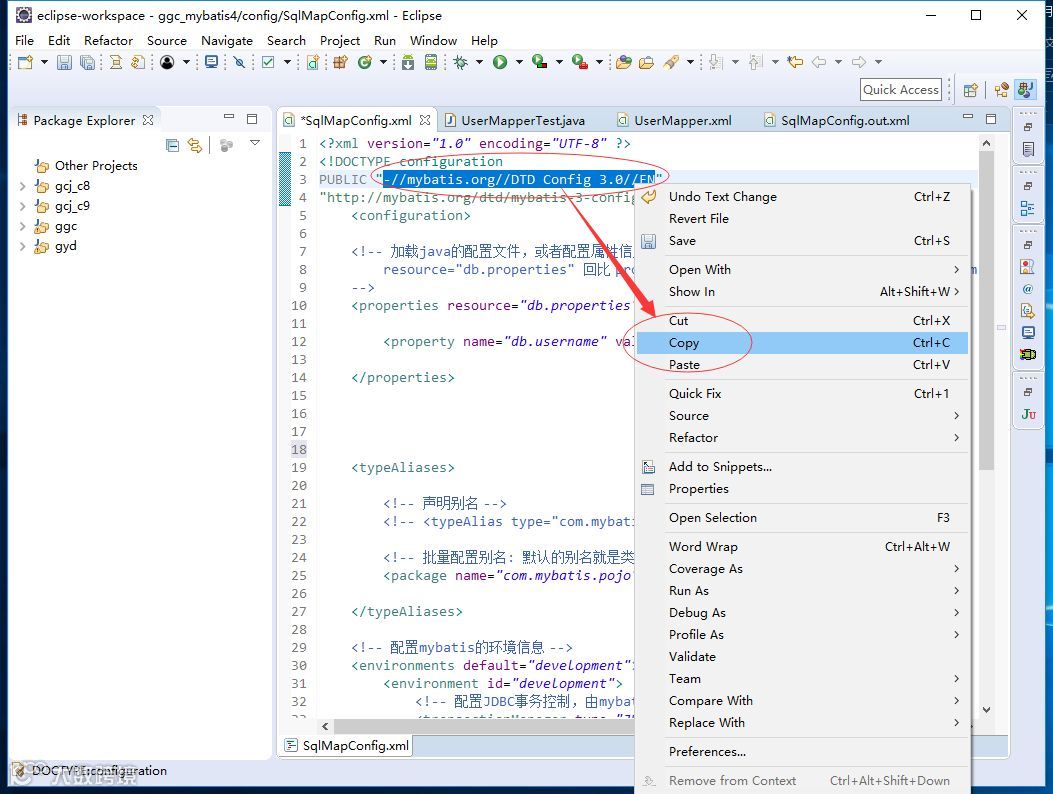This screenshot has width=1053, height=794.
Task: Click the Open Perspective icon
Action: (970, 90)
